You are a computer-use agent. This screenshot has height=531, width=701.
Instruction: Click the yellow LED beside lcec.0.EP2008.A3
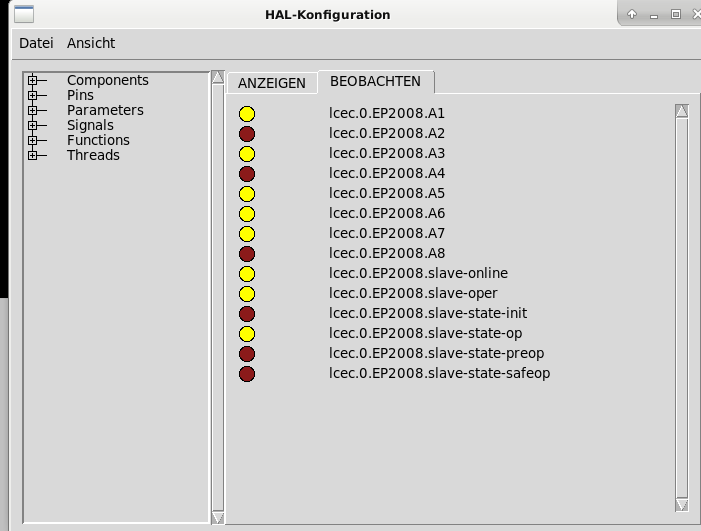247,154
